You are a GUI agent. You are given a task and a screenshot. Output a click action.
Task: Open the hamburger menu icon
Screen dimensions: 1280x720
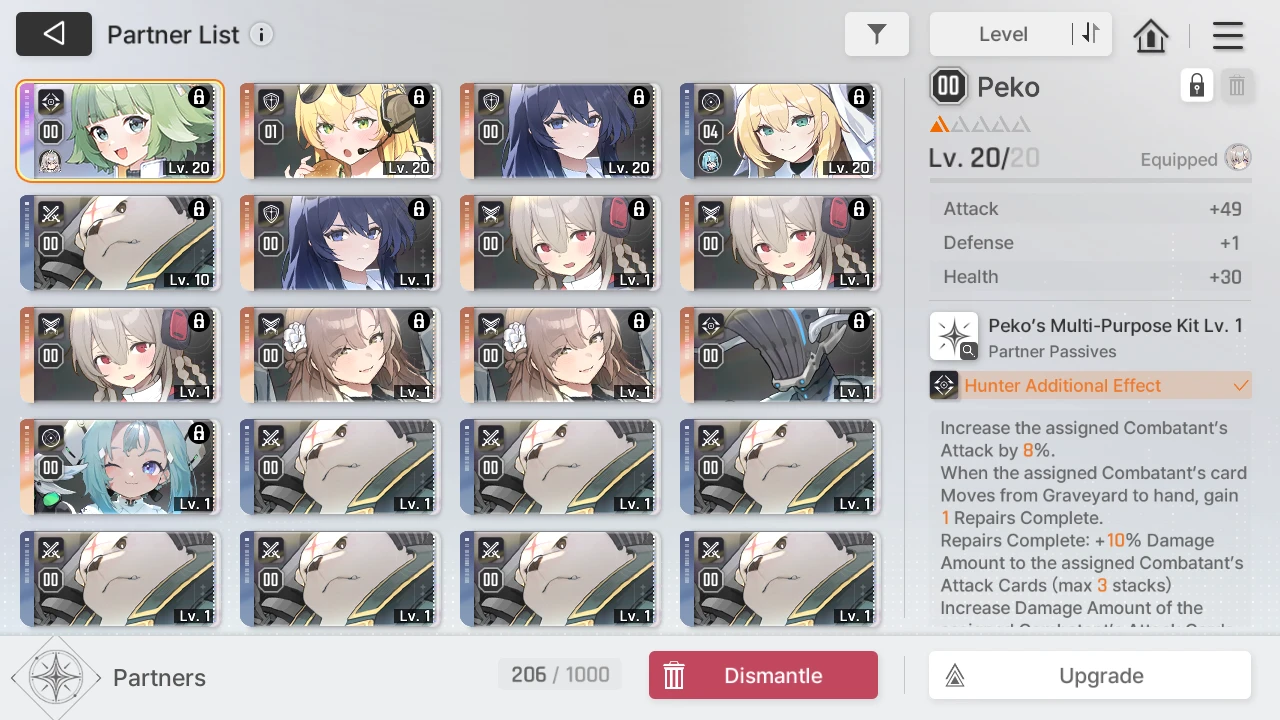1228,35
